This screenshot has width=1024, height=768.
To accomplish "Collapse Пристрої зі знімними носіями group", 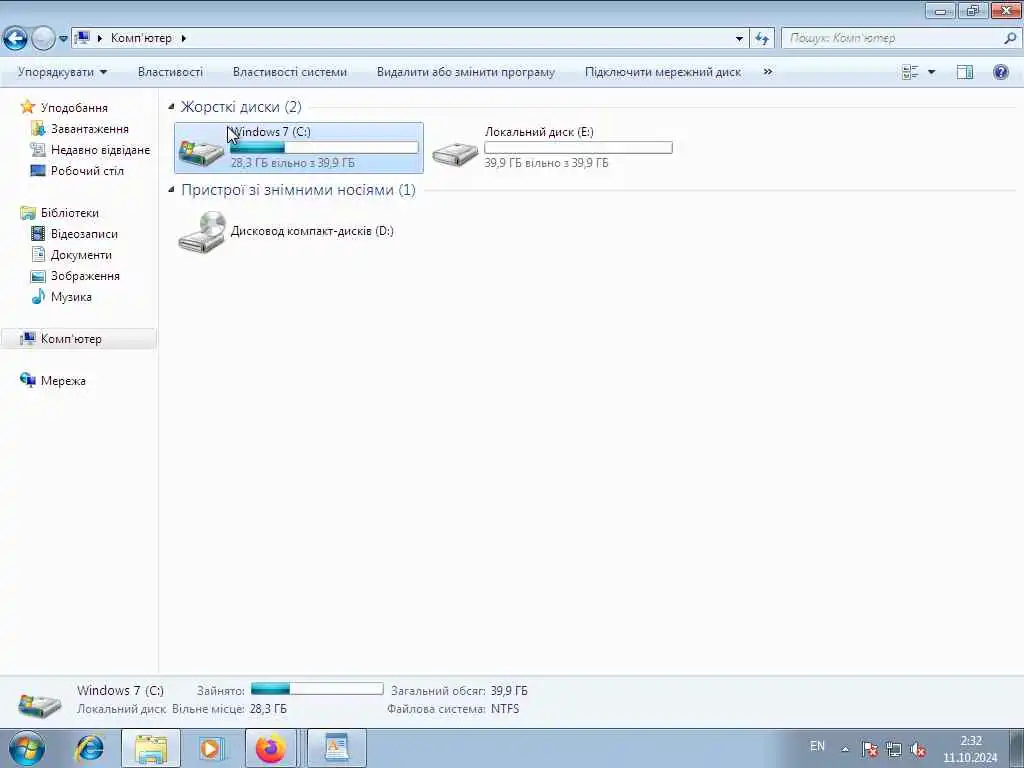I will [171, 190].
